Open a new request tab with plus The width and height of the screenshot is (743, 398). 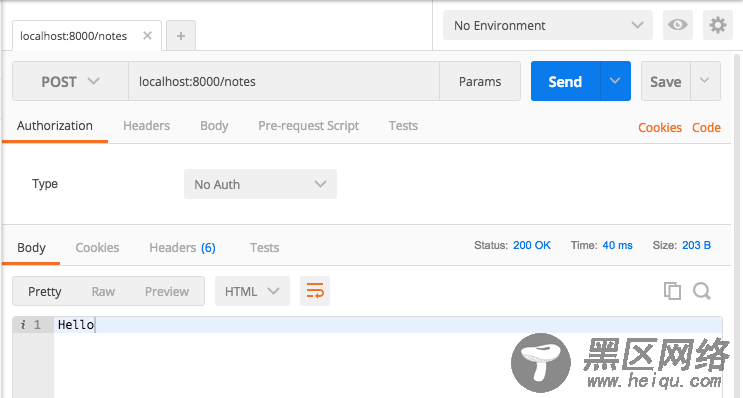pyautogui.click(x=181, y=36)
